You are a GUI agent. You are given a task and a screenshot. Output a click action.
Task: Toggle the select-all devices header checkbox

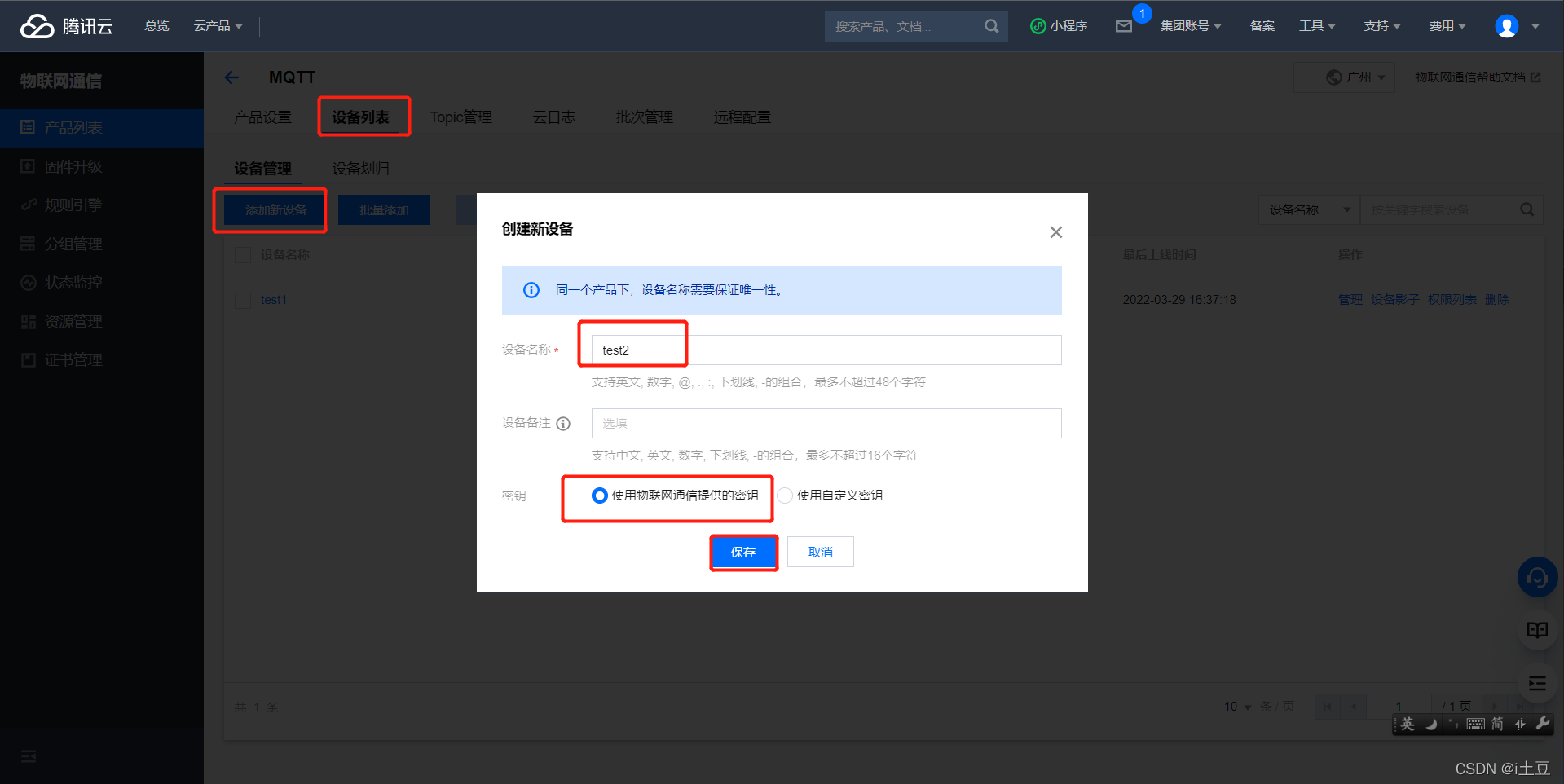[x=243, y=255]
